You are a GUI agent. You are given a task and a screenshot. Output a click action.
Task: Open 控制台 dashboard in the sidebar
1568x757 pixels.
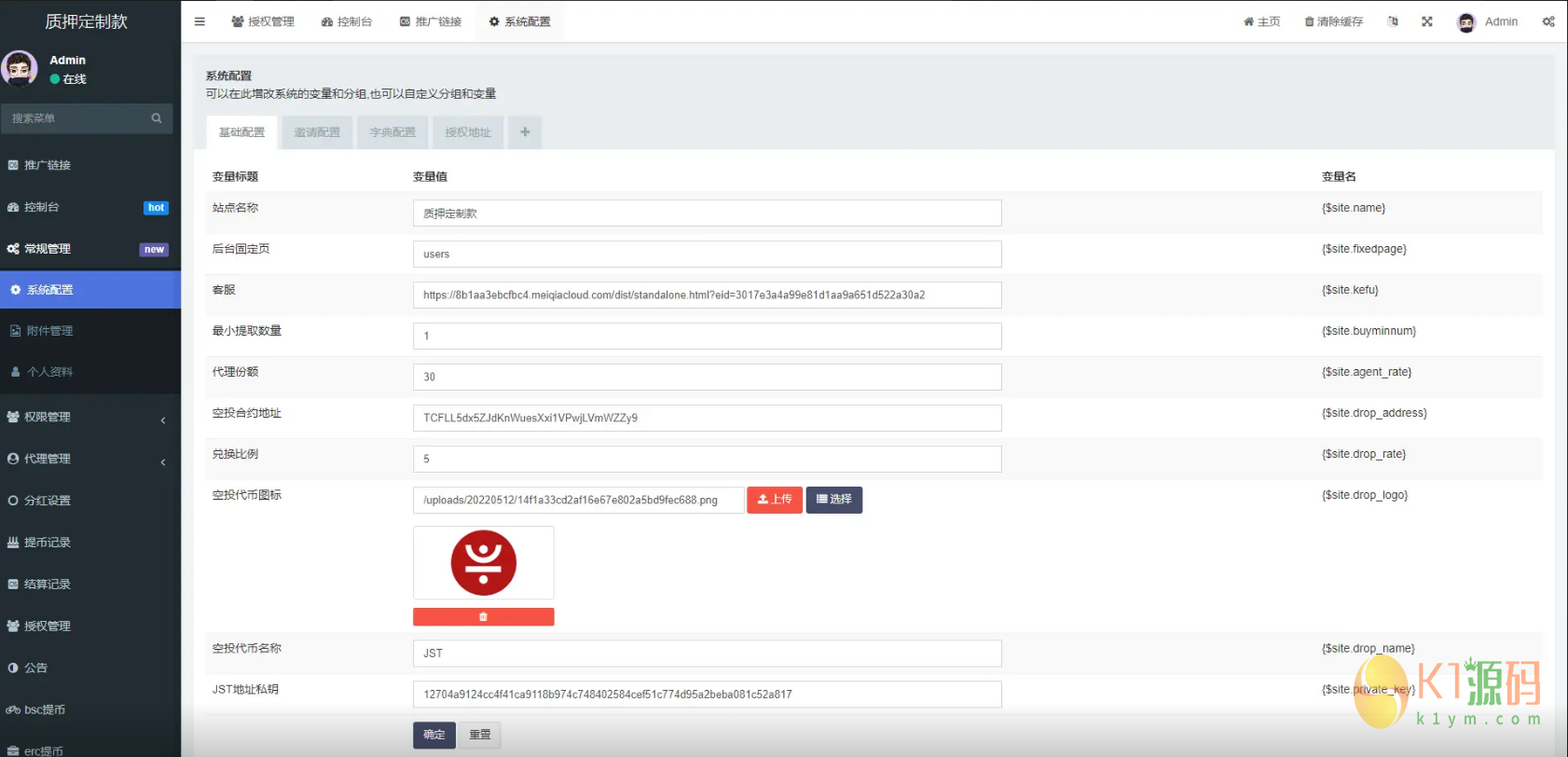click(x=90, y=207)
